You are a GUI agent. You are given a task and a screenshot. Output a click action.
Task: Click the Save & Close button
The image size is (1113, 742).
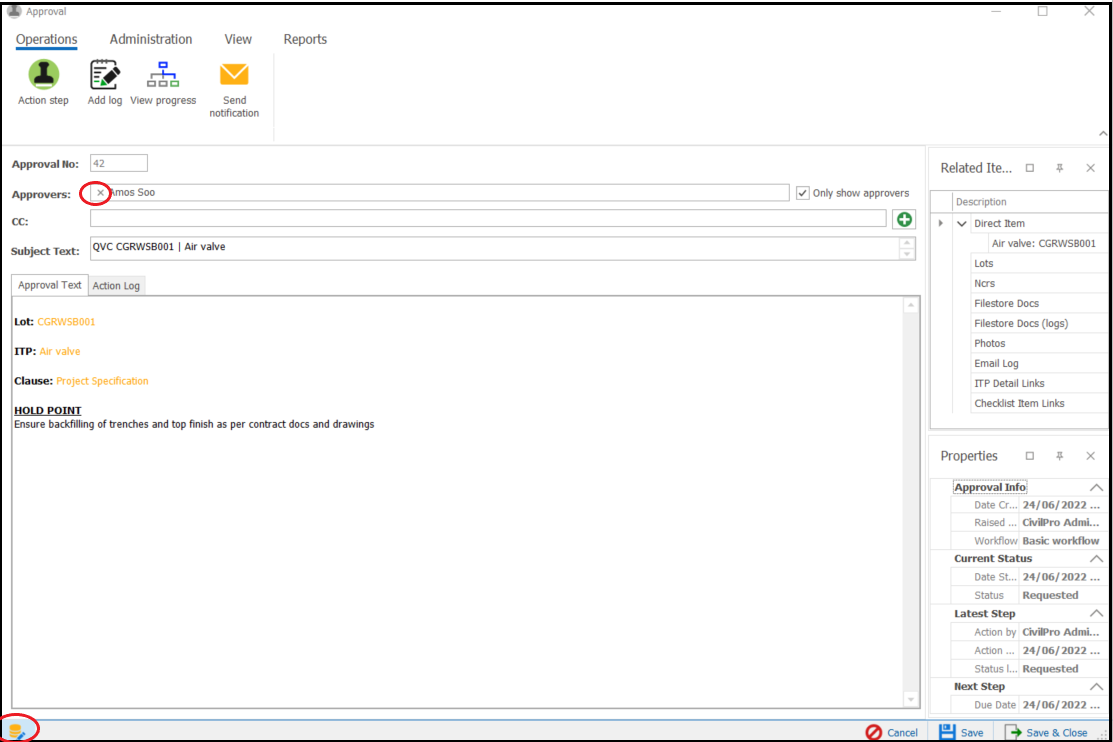tap(1046, 732)
